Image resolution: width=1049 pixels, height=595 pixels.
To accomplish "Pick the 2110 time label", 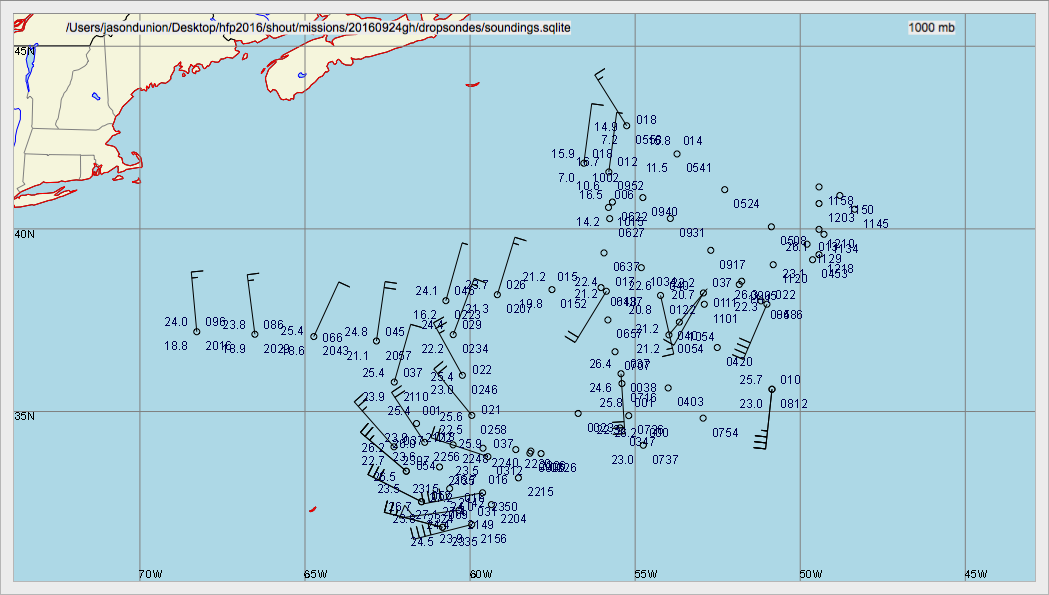I will (x=415, y=397).
